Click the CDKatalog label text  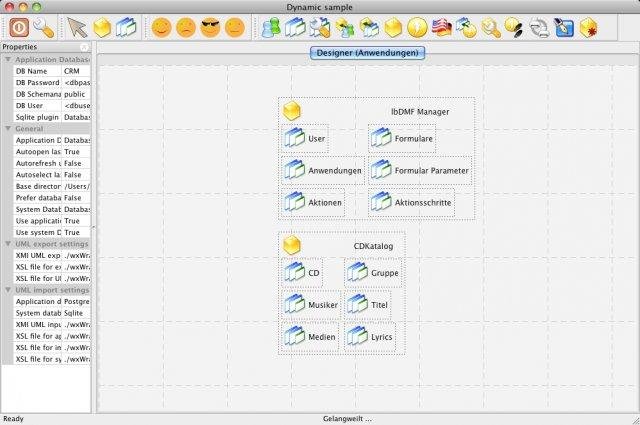(x=373, y=246)
